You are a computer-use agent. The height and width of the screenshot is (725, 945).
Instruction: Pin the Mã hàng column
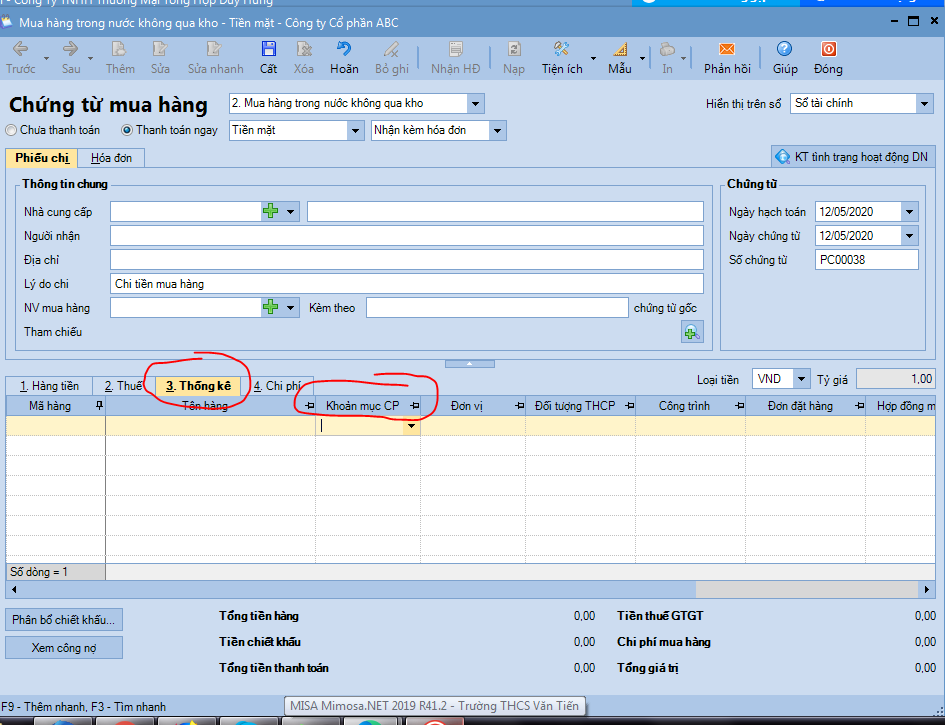point(99,406)
